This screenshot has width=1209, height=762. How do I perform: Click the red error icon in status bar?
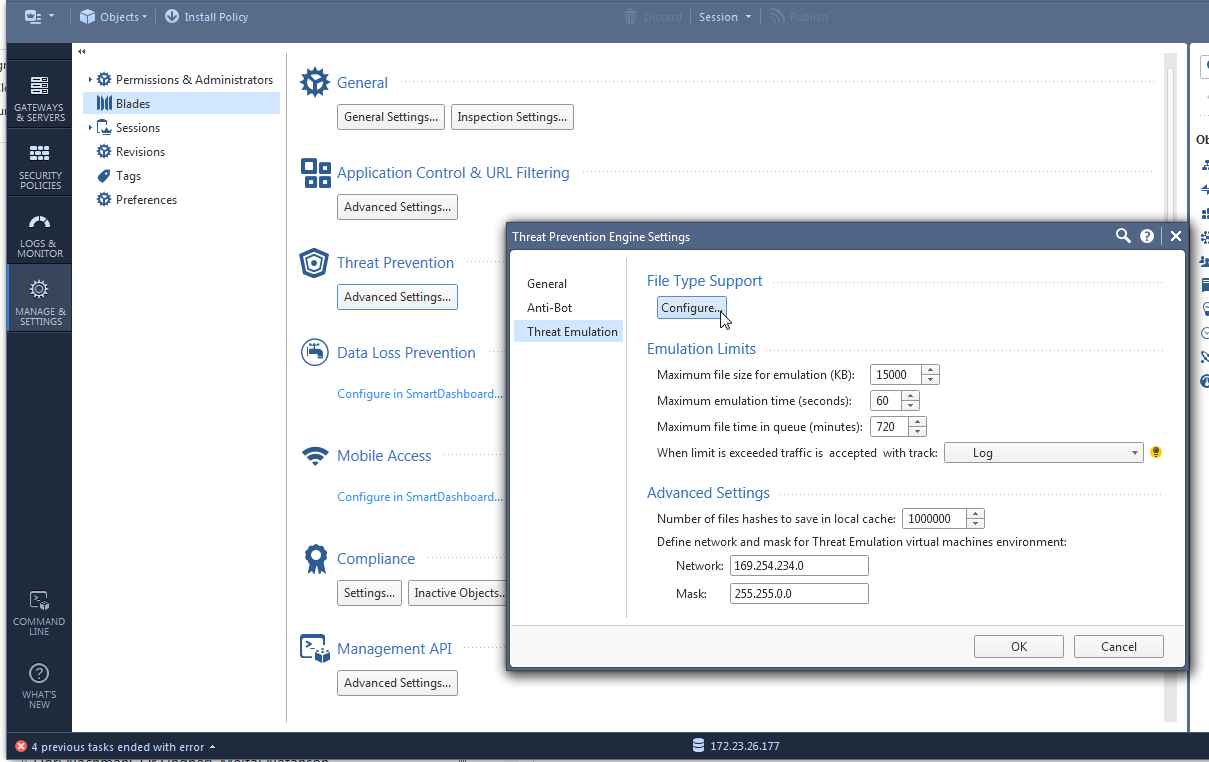[21, 747]
